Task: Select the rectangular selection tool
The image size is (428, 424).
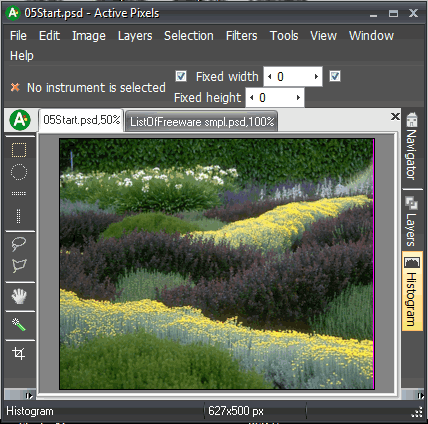Action: point(19,150)
